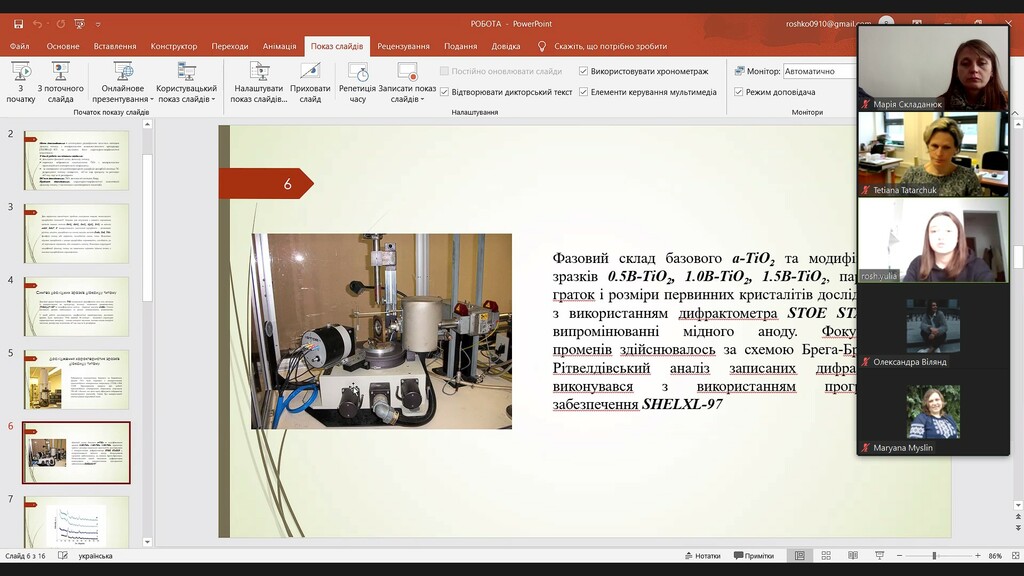Screen dimensions: 1024x576
Task: Switch to Slide Sorter view
Action: pos(826,556)
